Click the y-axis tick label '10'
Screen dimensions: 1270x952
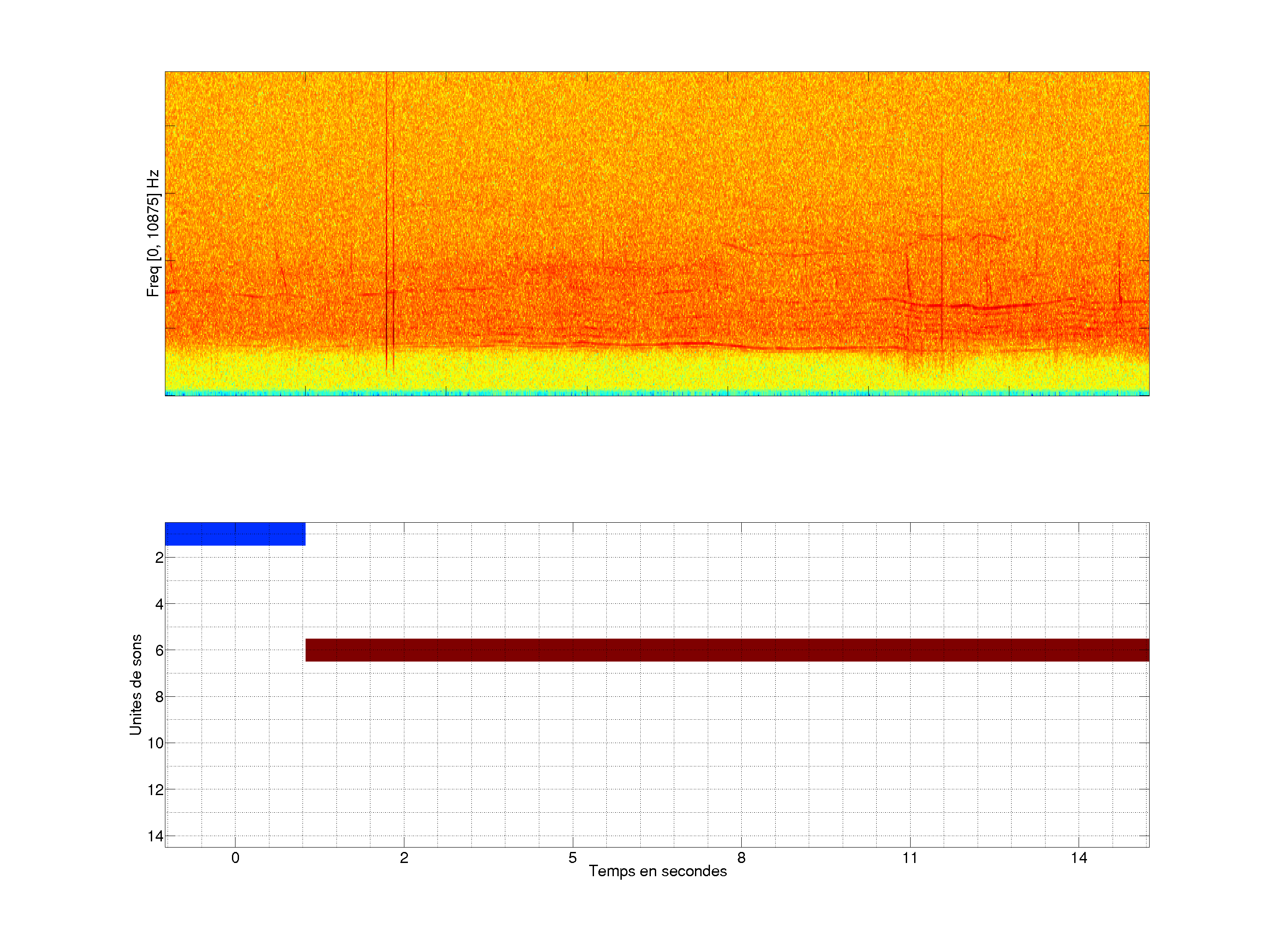pyautogui.click(x=156, y=743)
